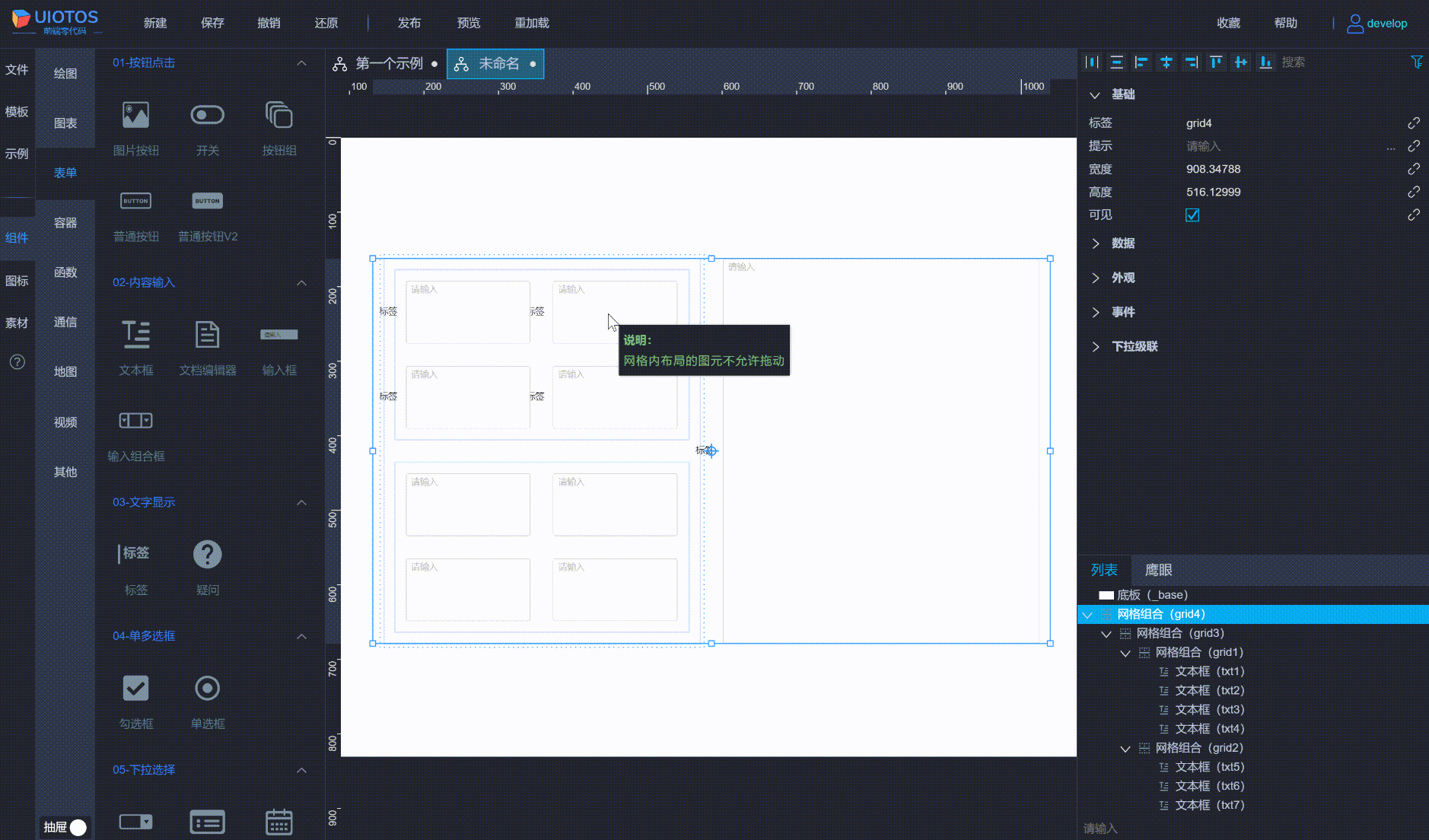Pick the 文档编辑器 document editor component
The image size is (1429, 840).
pos(207,336)
